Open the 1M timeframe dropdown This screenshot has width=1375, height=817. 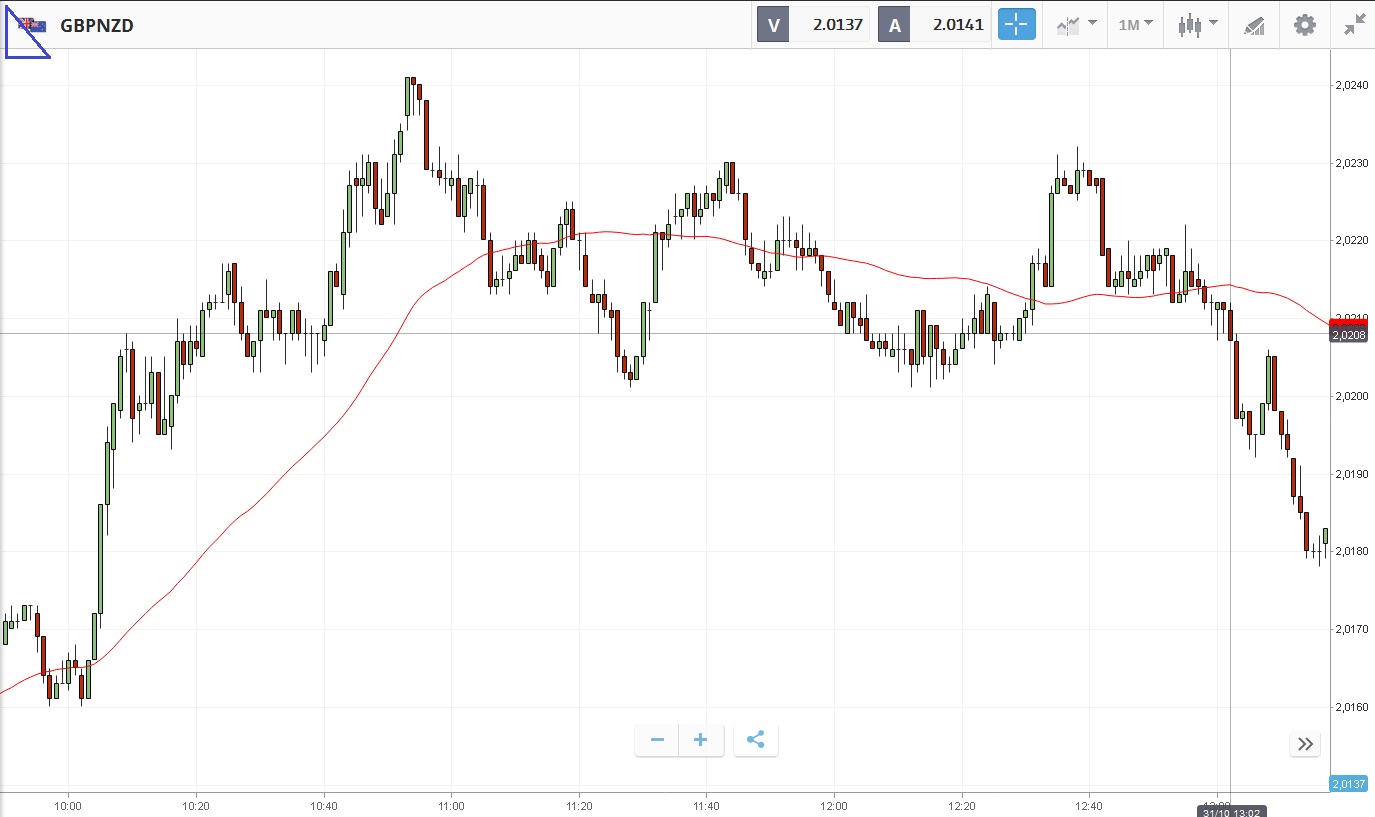tap(1135, 25)
